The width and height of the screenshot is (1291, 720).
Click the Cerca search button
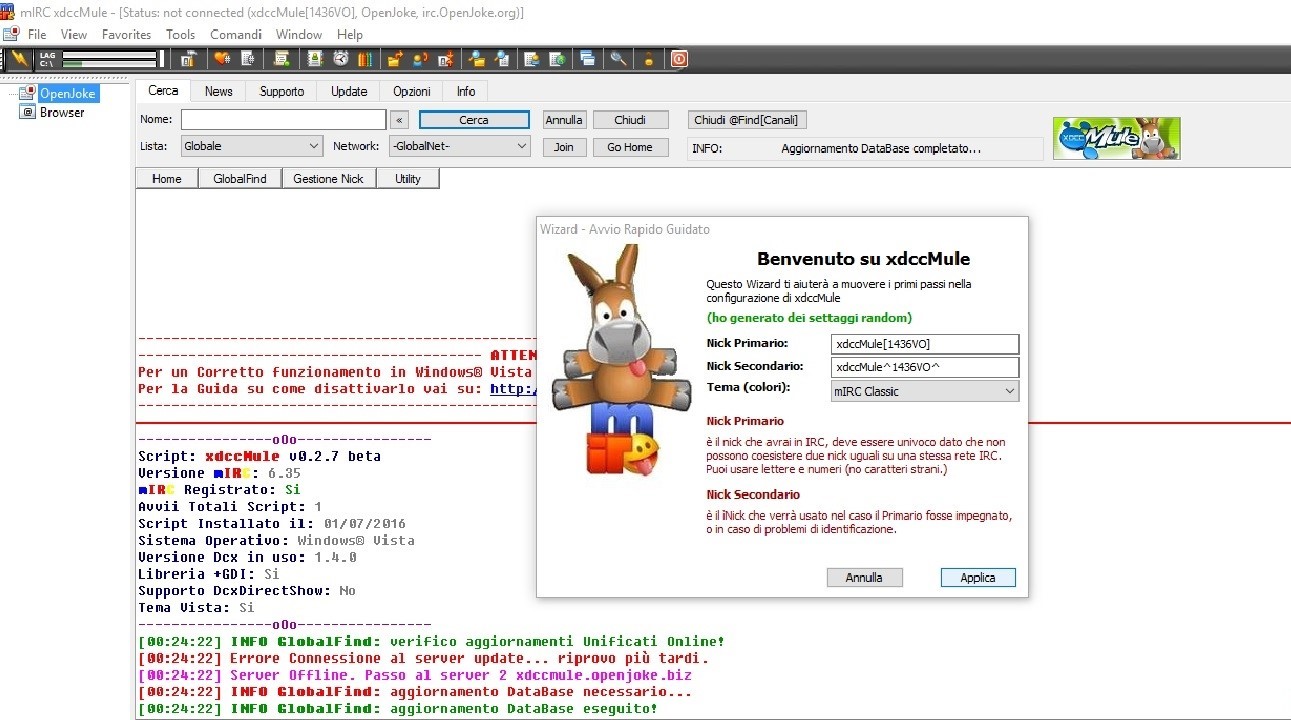pyautogui.click(x=474, y=120)
